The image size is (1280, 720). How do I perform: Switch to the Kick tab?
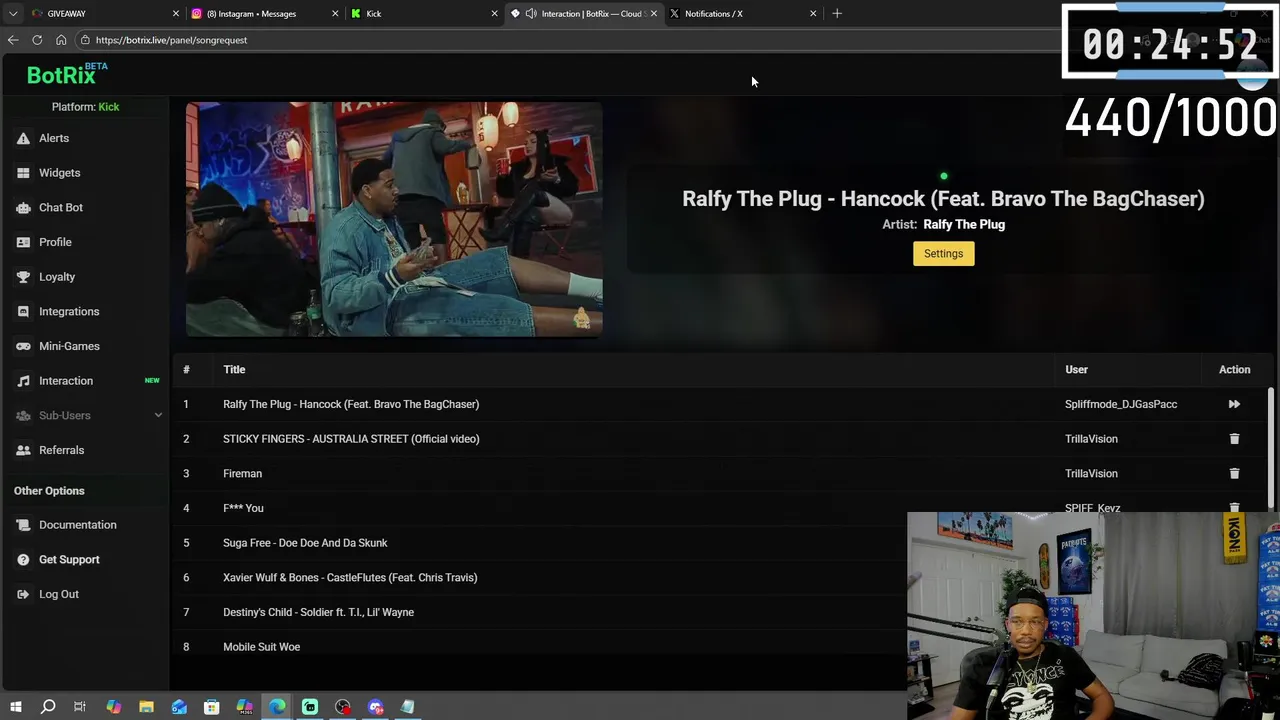(x=422, y=13)
